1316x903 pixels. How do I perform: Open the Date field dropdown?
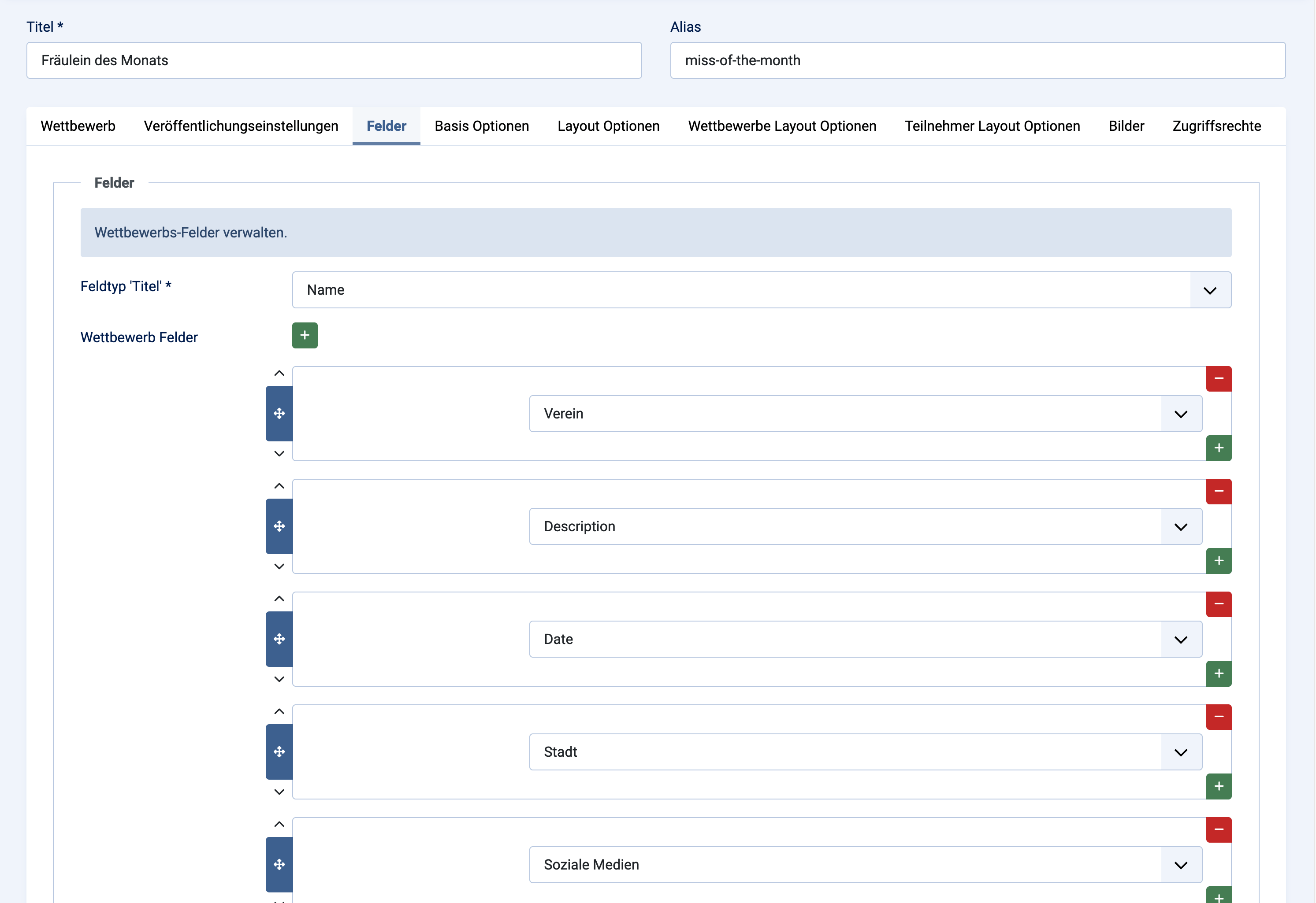click(865, 639)
